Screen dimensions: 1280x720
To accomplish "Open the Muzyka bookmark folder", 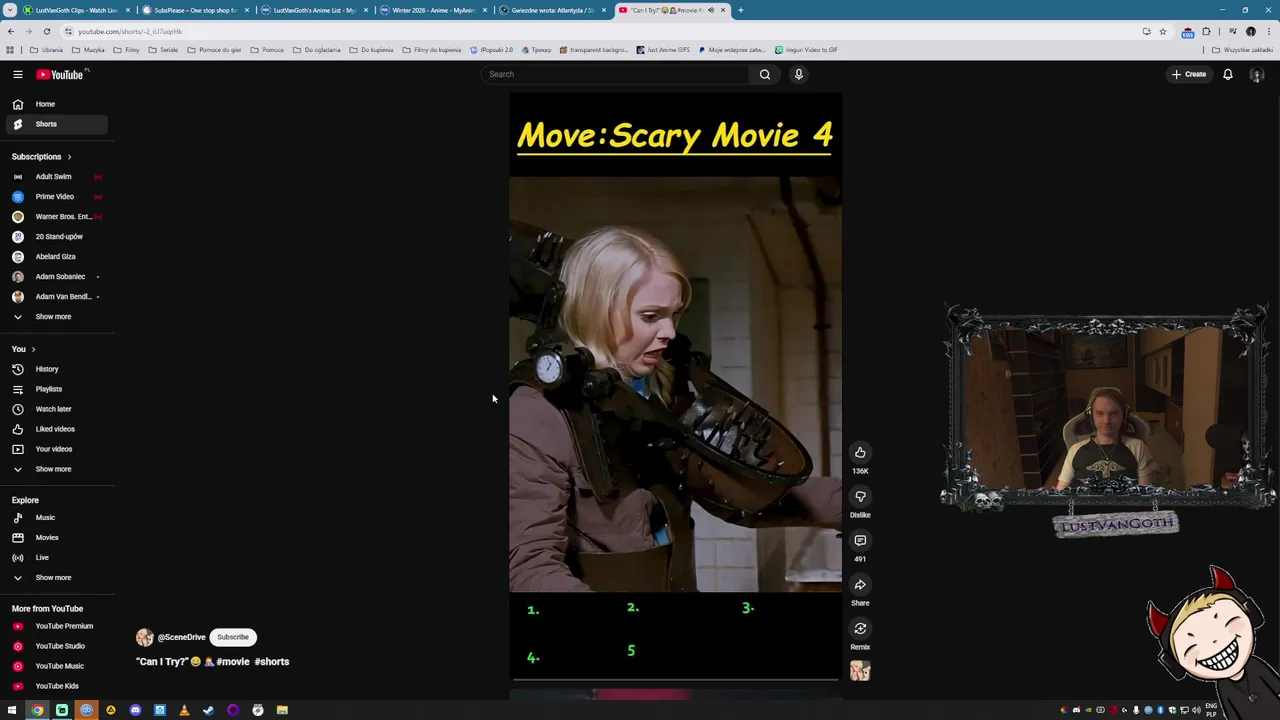I will pos(88,50).
